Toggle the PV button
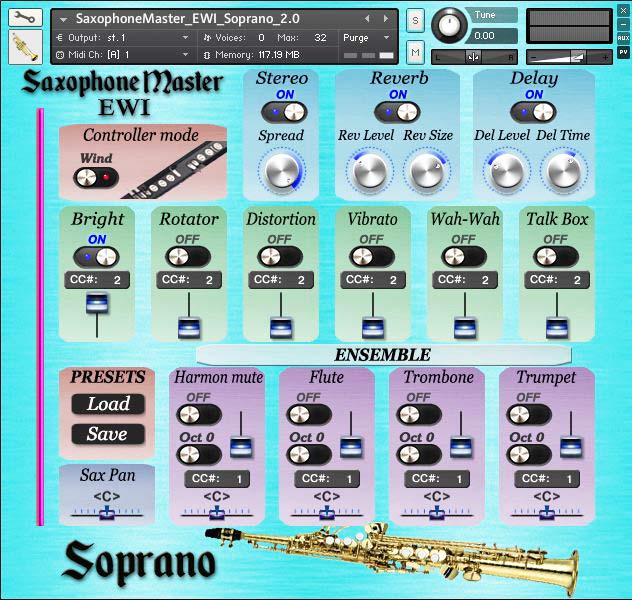The height and width of the screenshot is (600, 632). coord(623,52)
